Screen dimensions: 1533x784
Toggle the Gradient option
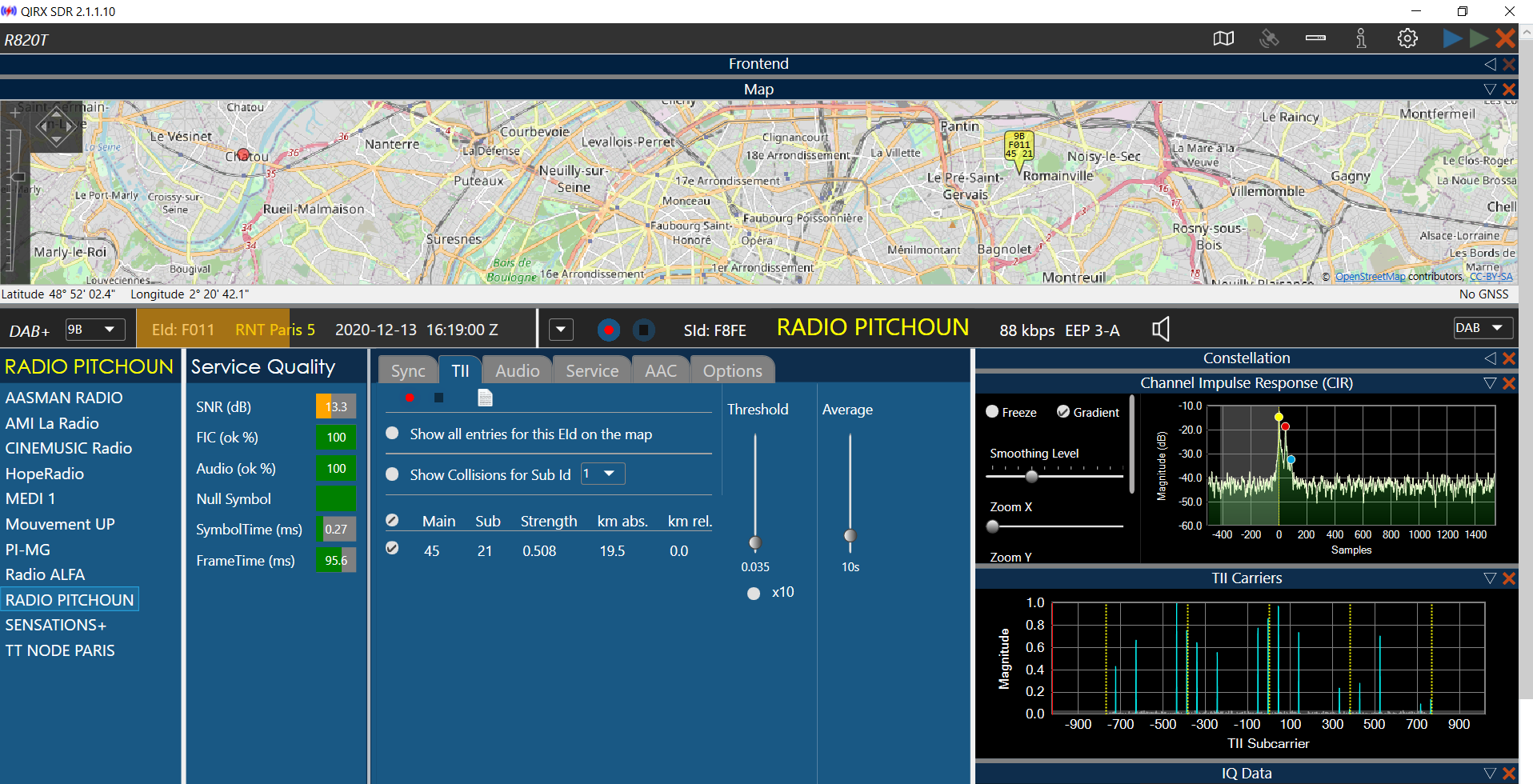(1063, 411)
